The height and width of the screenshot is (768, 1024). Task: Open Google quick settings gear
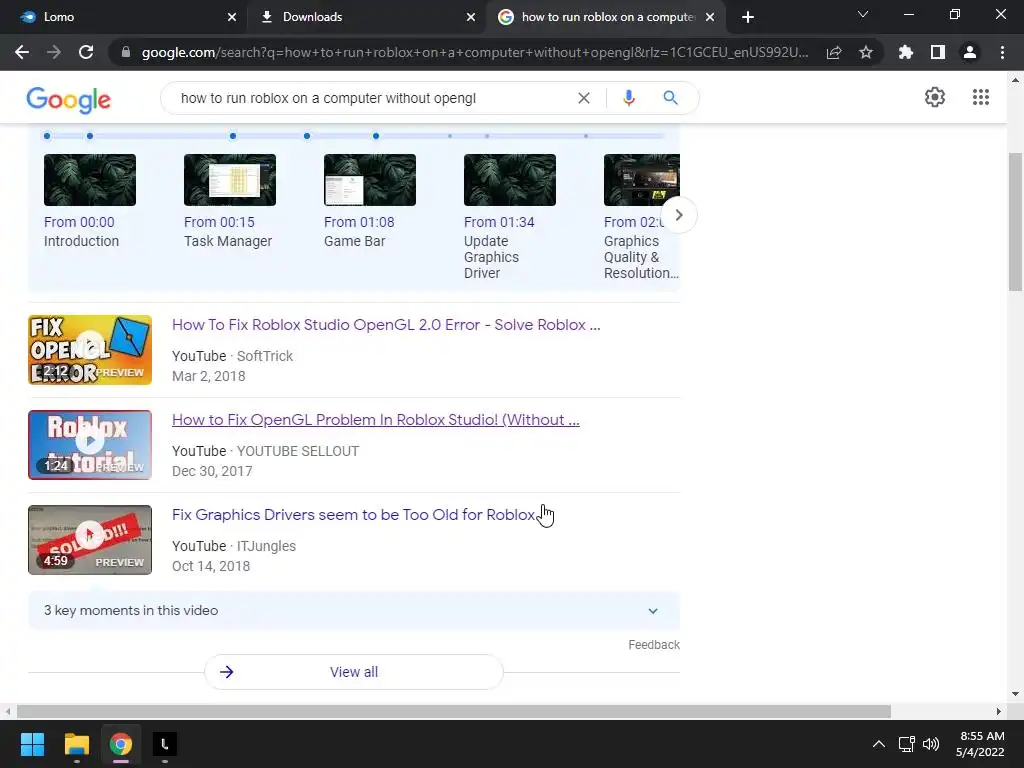pyautogui.click(x=935, y=97)
